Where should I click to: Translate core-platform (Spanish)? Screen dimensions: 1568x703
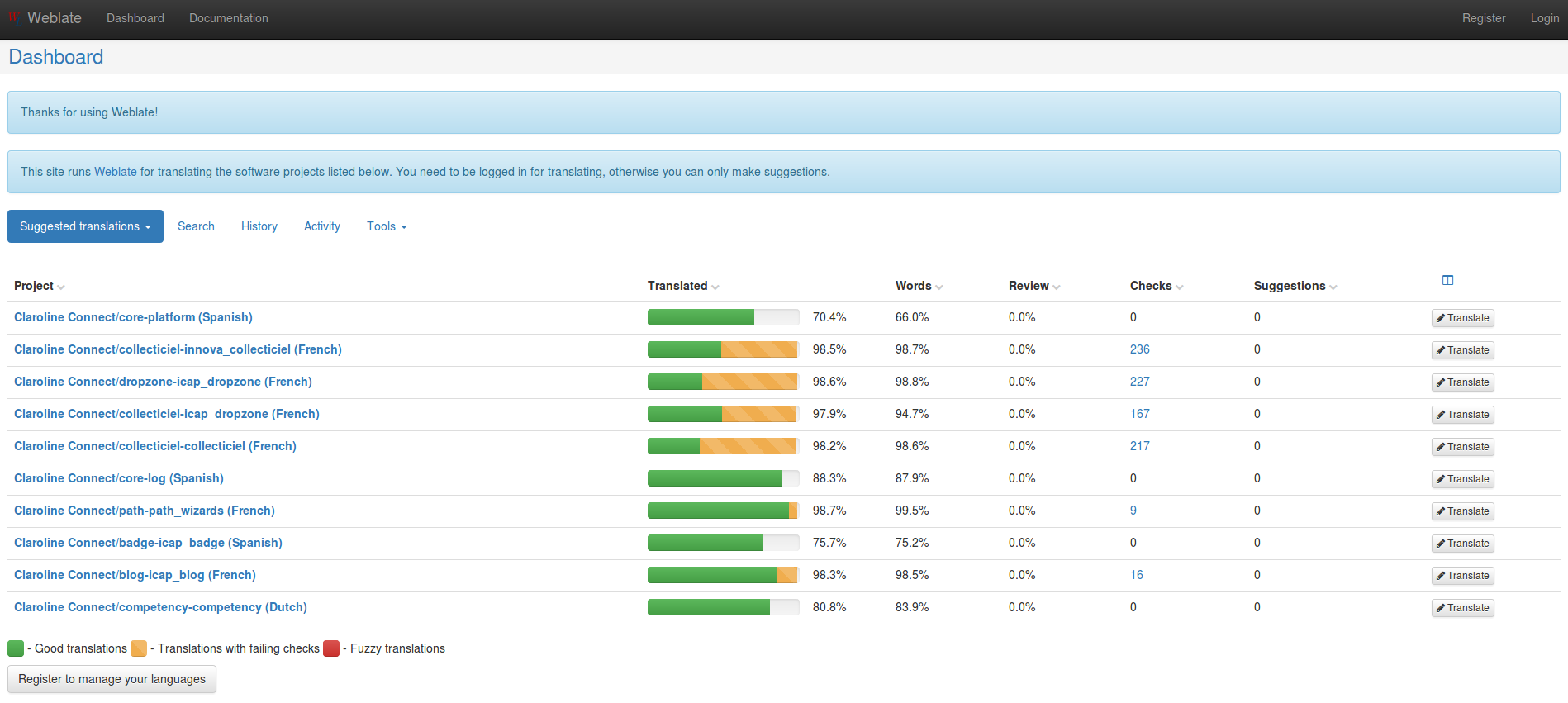point(1463,318)
